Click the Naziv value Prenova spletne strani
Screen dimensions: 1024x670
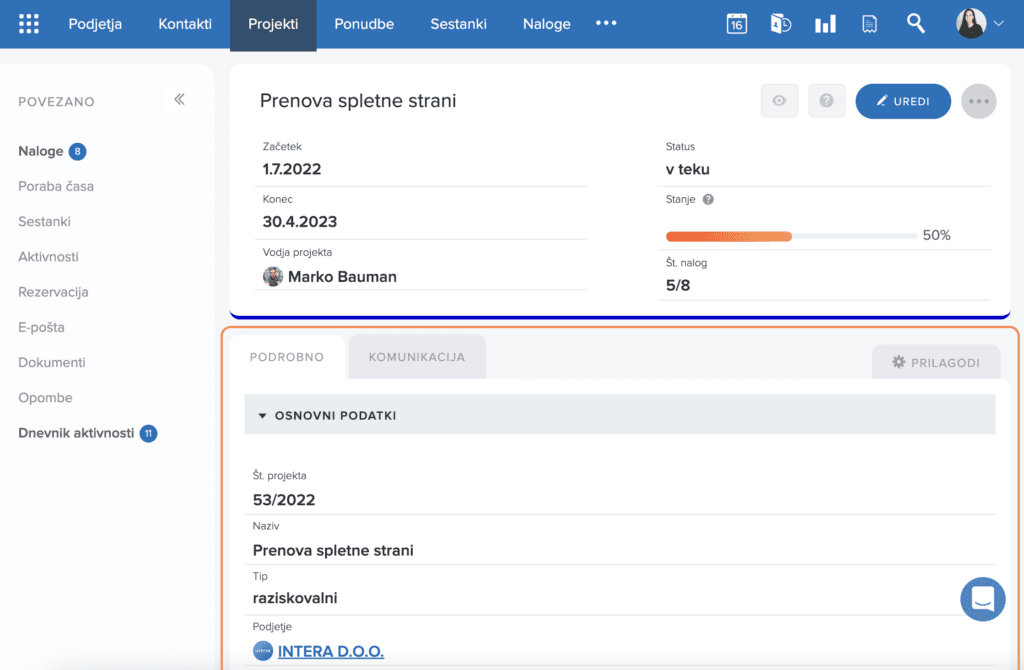pos(333,550)
